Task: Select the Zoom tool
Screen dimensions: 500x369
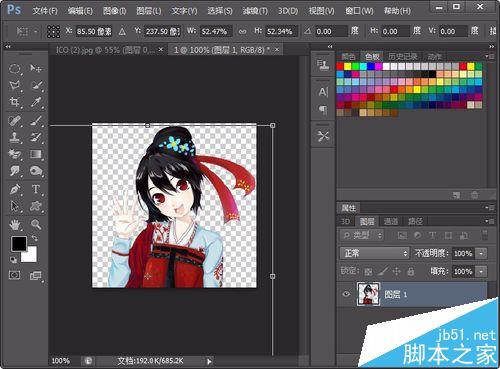Action: coord(36,224)
